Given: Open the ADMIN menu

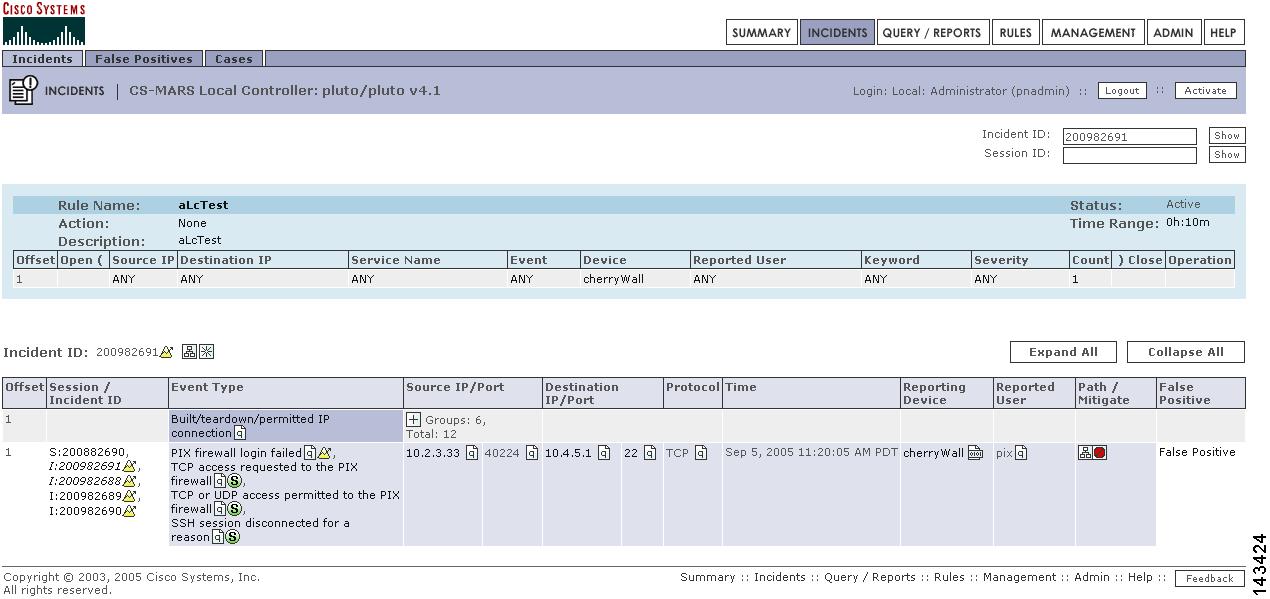Looking at the screenshot, I should click(1173, 32).
